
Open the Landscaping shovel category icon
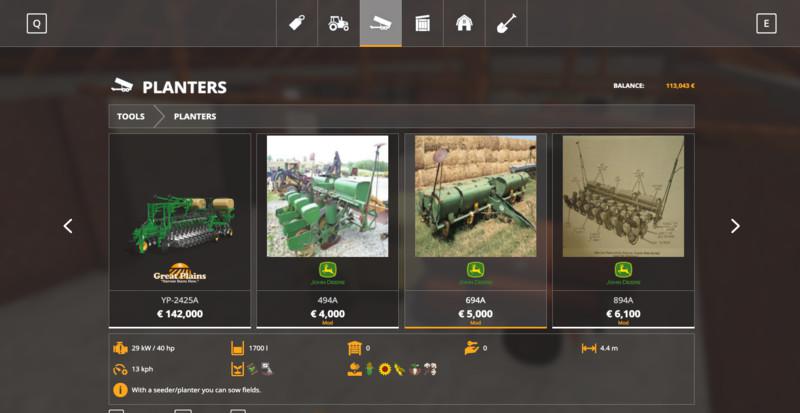click(507, 23)
